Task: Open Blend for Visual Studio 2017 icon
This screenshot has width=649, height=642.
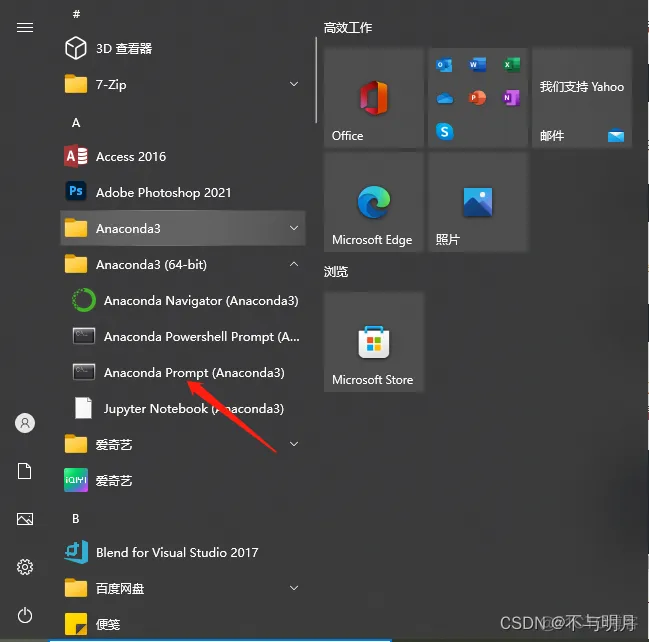Action: pos(76,552)
